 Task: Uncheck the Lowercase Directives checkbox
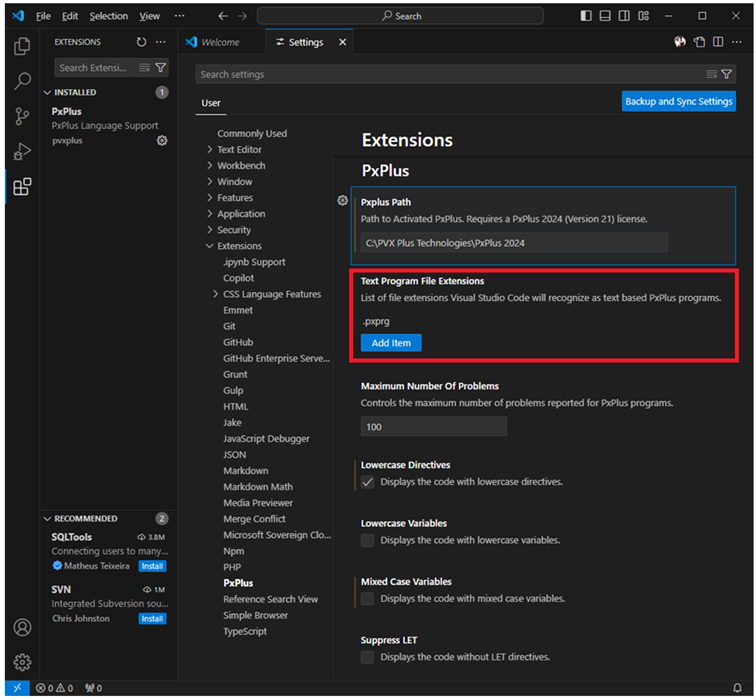(x=368, y=482)
